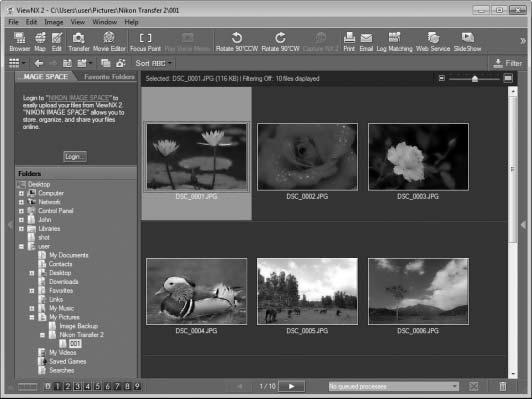Select the DSC_0004.JPG duck thumbnail
Viewport: 532px width, 399px height.
pyautogui.click(x=196, y=291)
